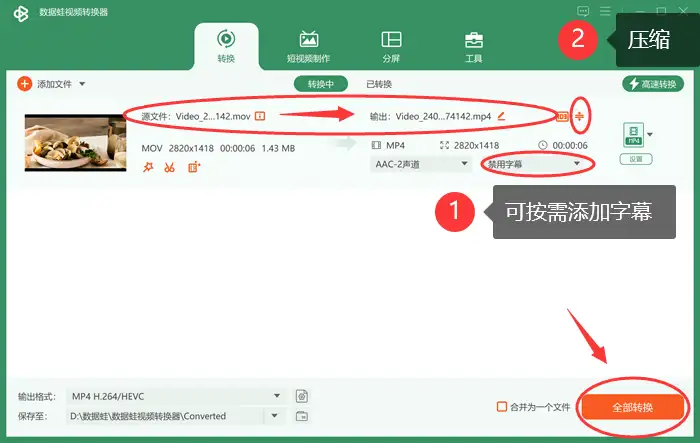The image size is (700, 443).
Task: Click output name Video_240...74142.mp4
Action: pos(443,117)
